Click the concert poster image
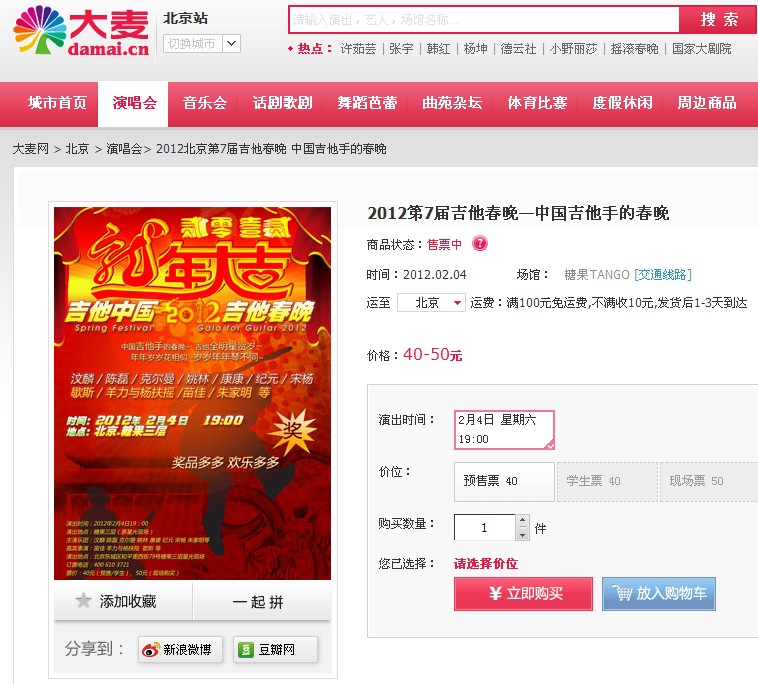 click(x=192, y=393)
